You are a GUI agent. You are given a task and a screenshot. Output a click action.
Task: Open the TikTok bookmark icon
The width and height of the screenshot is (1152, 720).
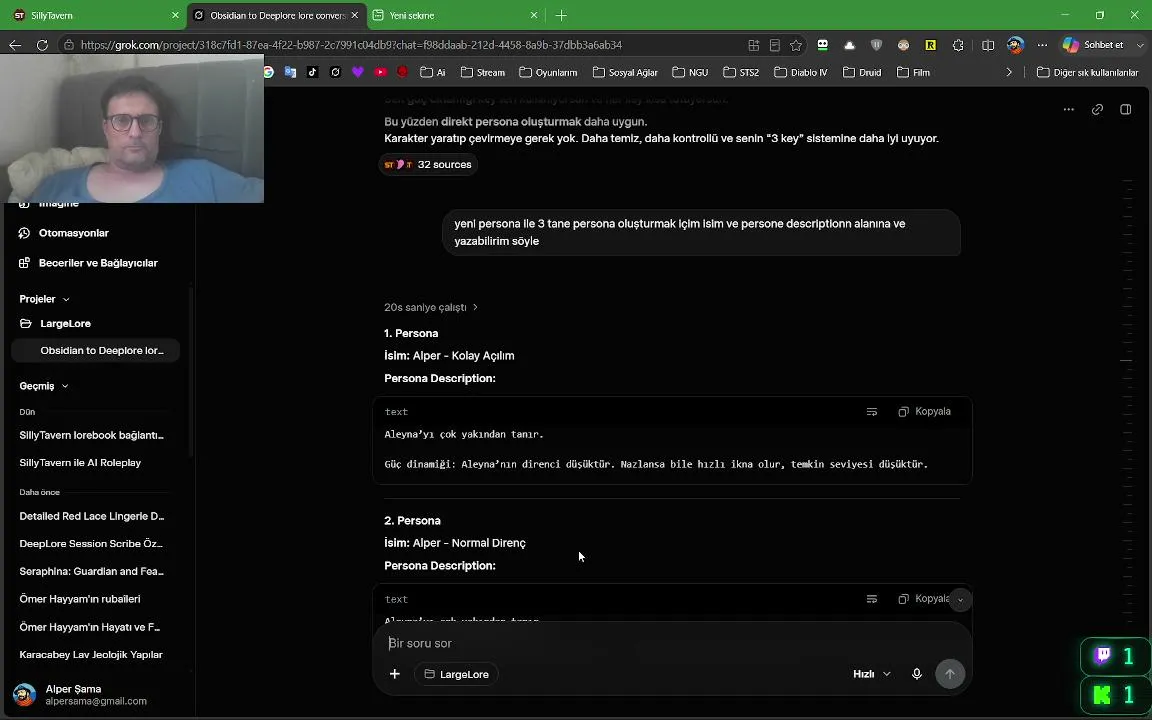pos(313,72)
